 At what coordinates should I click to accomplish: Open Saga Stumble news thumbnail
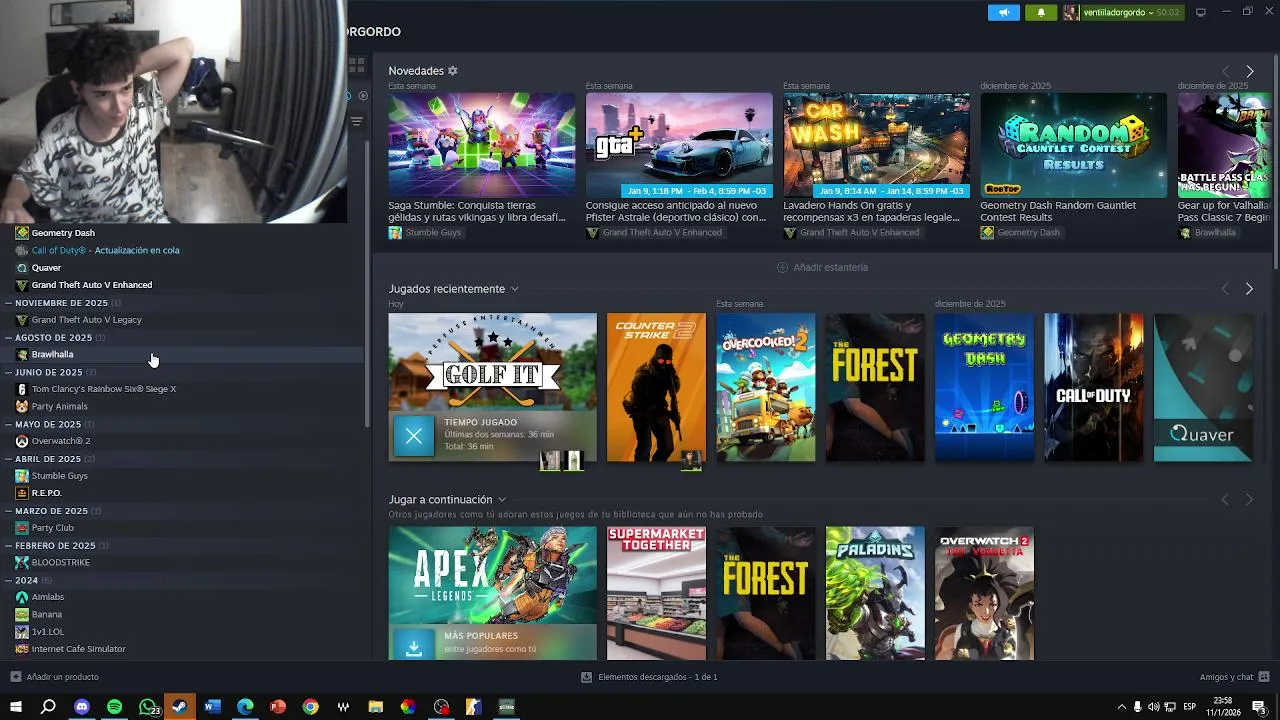pos(482,145)
